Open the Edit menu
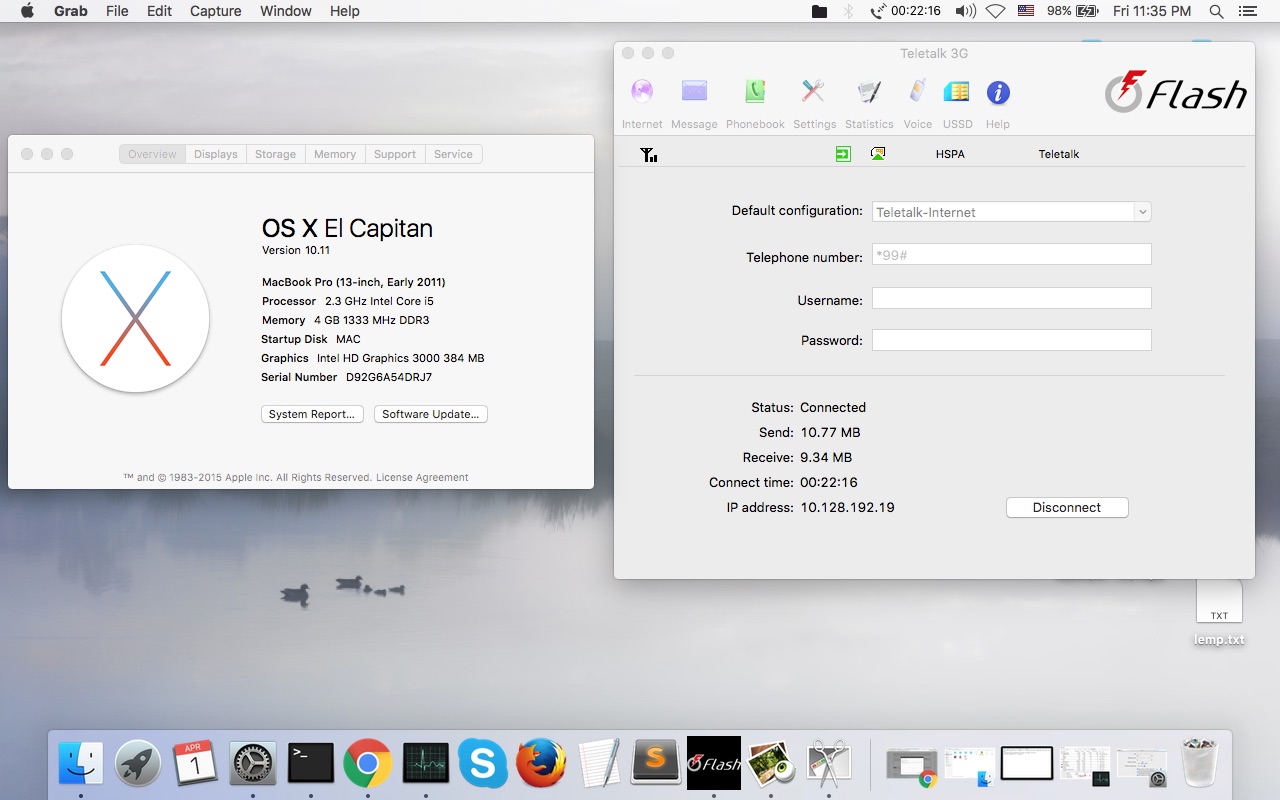 pos(159,11)
